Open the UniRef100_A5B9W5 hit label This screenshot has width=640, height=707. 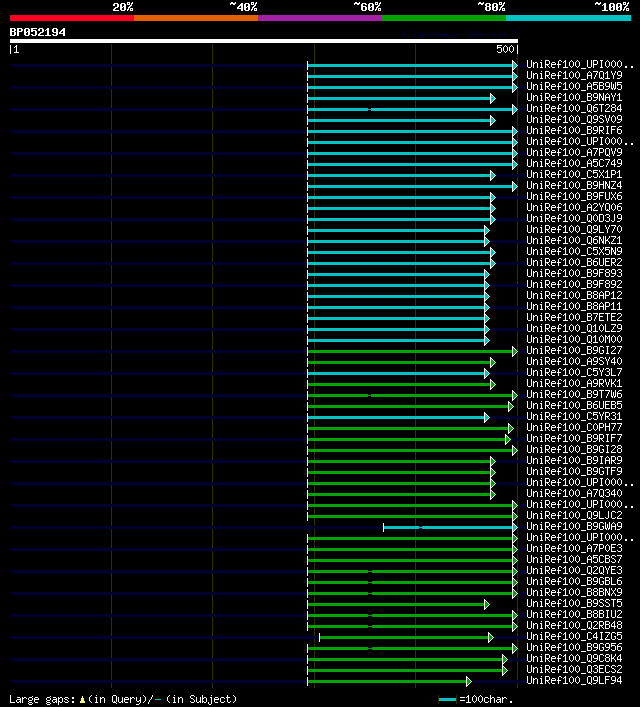[x=574, y=86]
